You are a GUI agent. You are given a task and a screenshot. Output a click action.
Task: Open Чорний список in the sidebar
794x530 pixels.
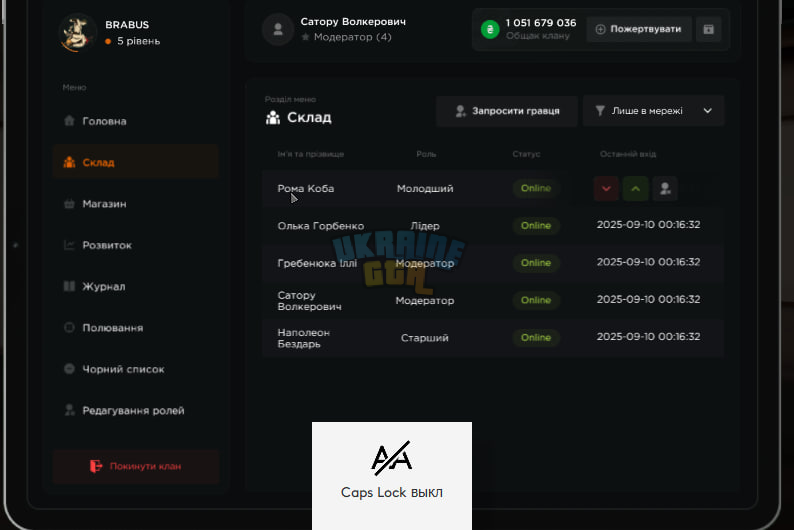(x=135, y=369)
